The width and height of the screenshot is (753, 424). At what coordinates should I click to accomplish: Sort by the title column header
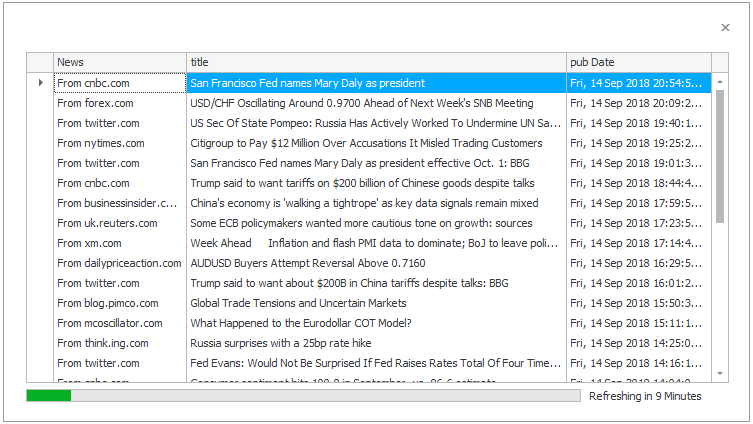click(x=376, y=62)
